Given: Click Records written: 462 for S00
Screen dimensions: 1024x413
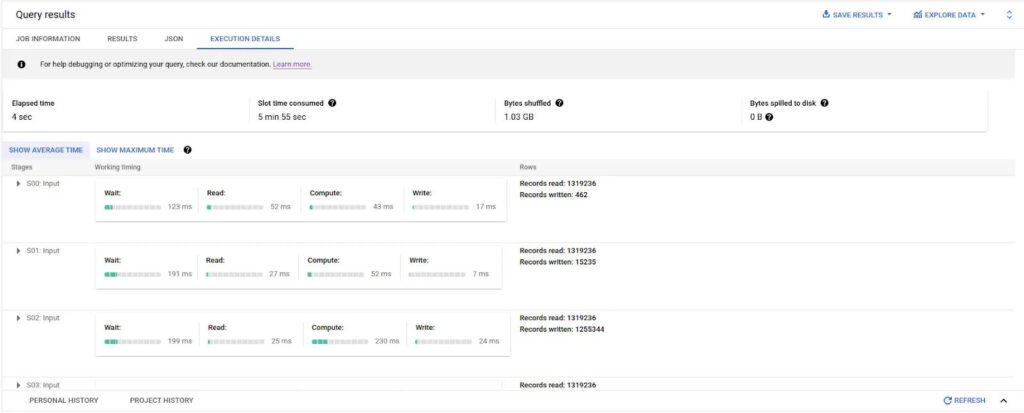Looking at the screenshot, I should pyautogui.click(x=553, y=195).
